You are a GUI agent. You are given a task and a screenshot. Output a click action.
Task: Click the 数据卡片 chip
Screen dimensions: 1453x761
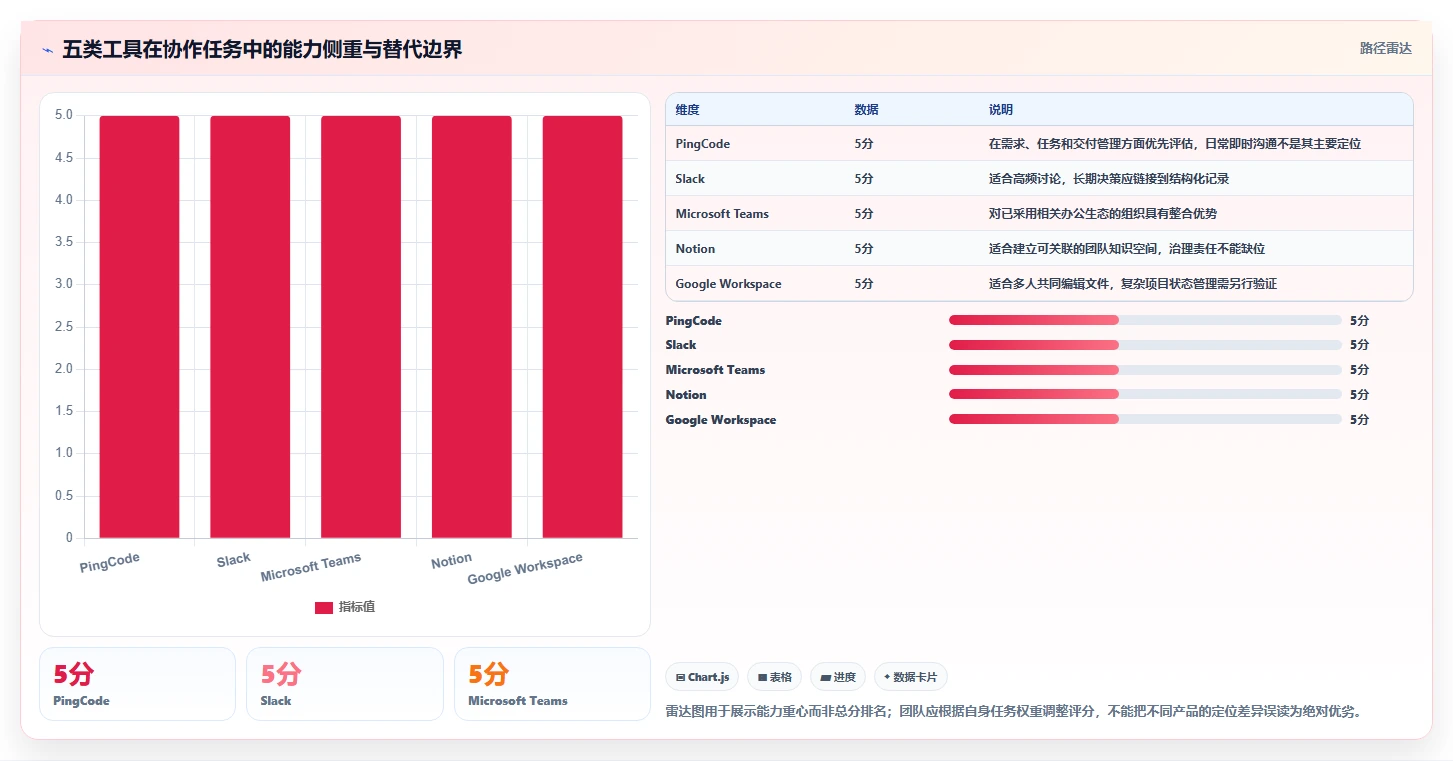tap(911, 677)
